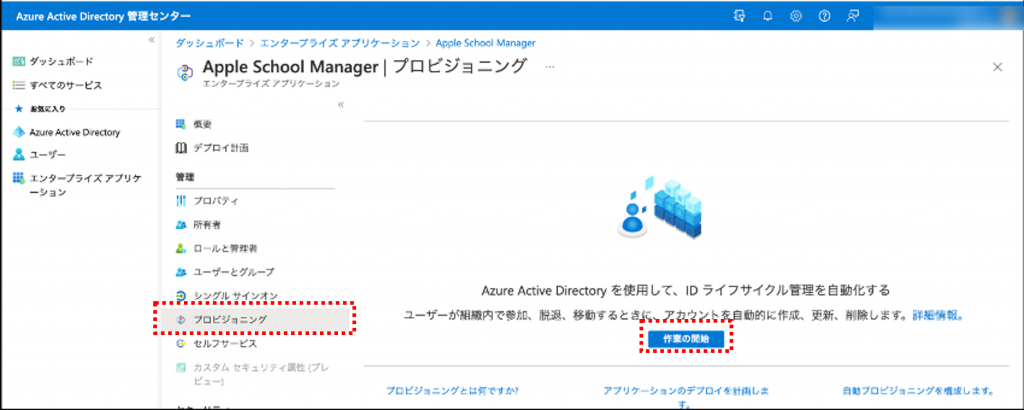Click the ユーザーとグループ icon
The image size is (1024, 410).
[181, 272]
